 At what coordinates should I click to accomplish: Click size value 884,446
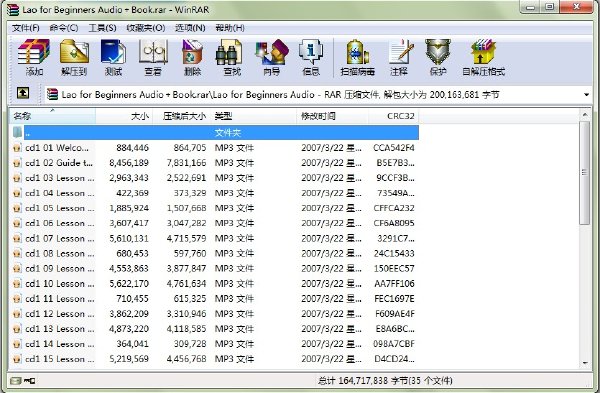[x=132, y=148]
